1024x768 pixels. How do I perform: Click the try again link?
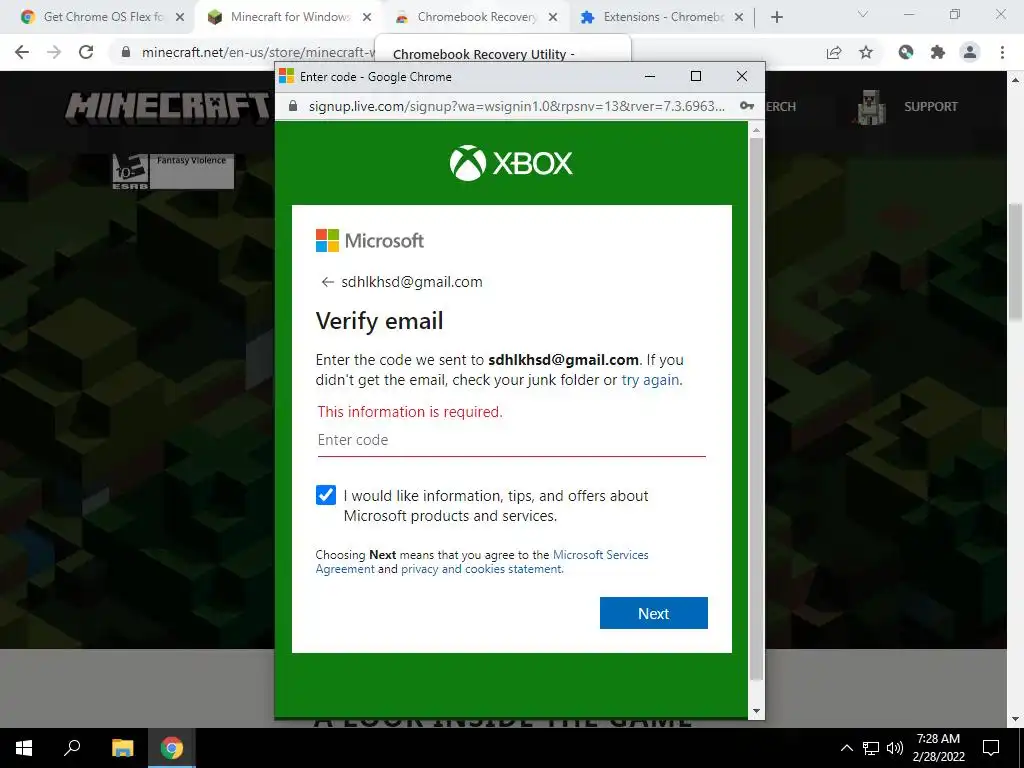tap(650, 380)
